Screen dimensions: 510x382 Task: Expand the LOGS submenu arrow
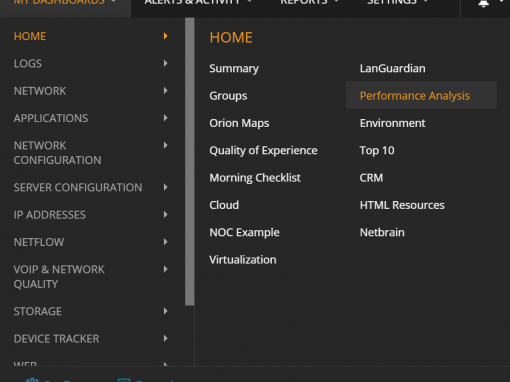coord(165,63)
